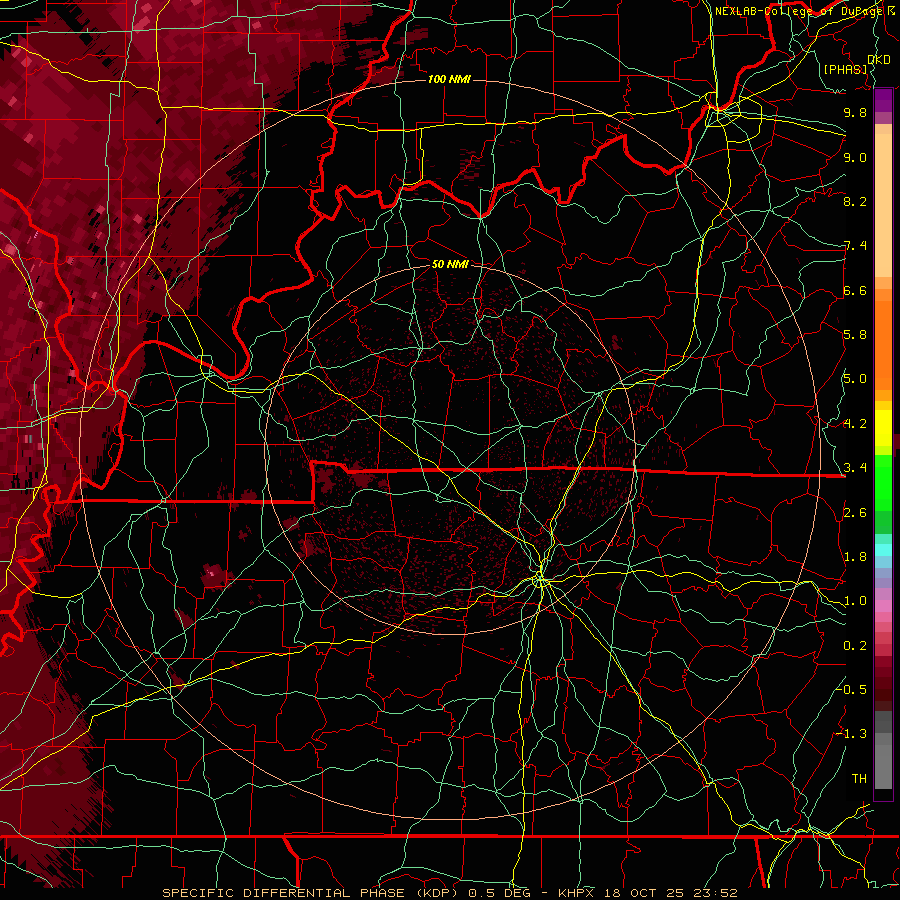
Task: Select the 9.0 value on the color scale
Action: pos(855,157)
